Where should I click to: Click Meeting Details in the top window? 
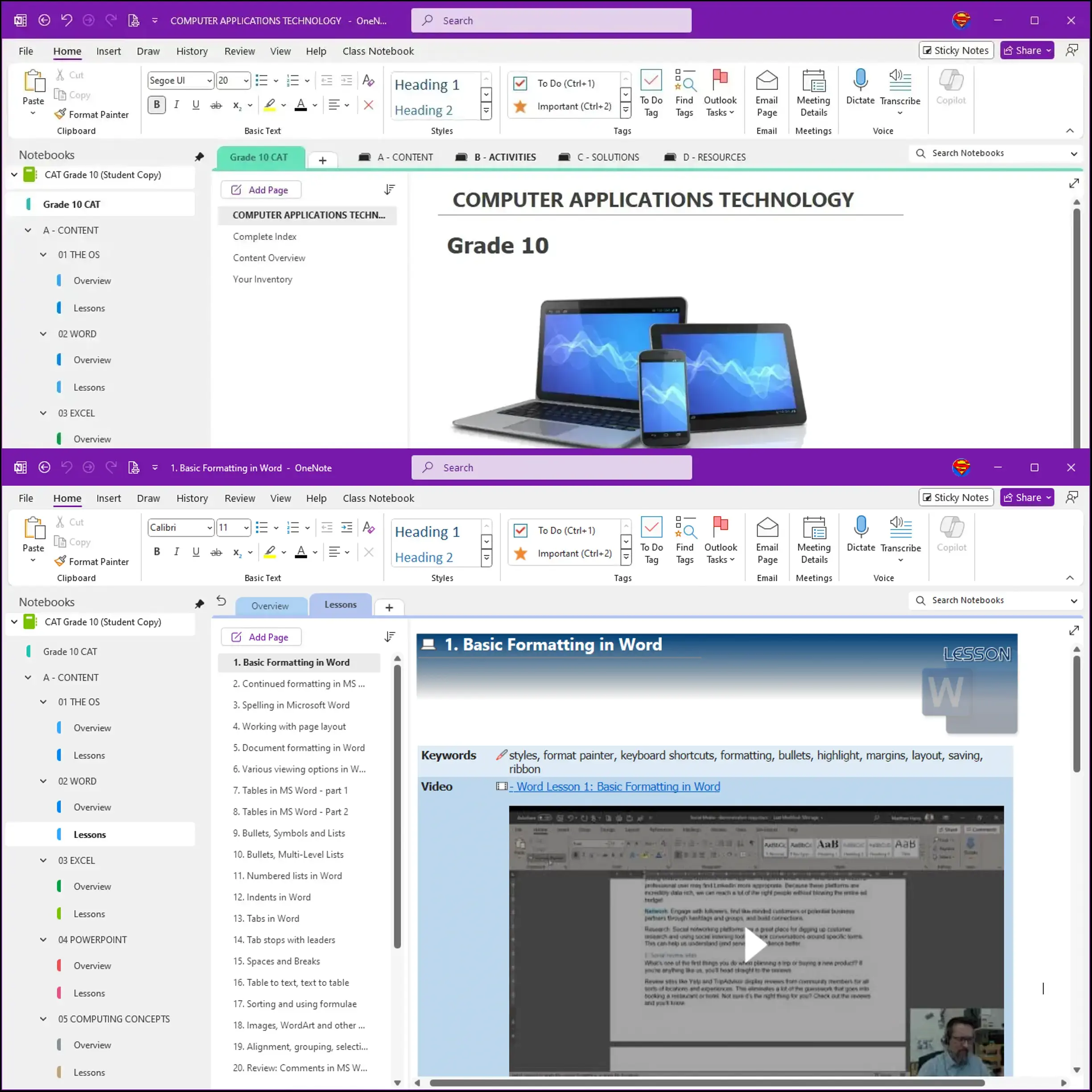coord(813,93)
